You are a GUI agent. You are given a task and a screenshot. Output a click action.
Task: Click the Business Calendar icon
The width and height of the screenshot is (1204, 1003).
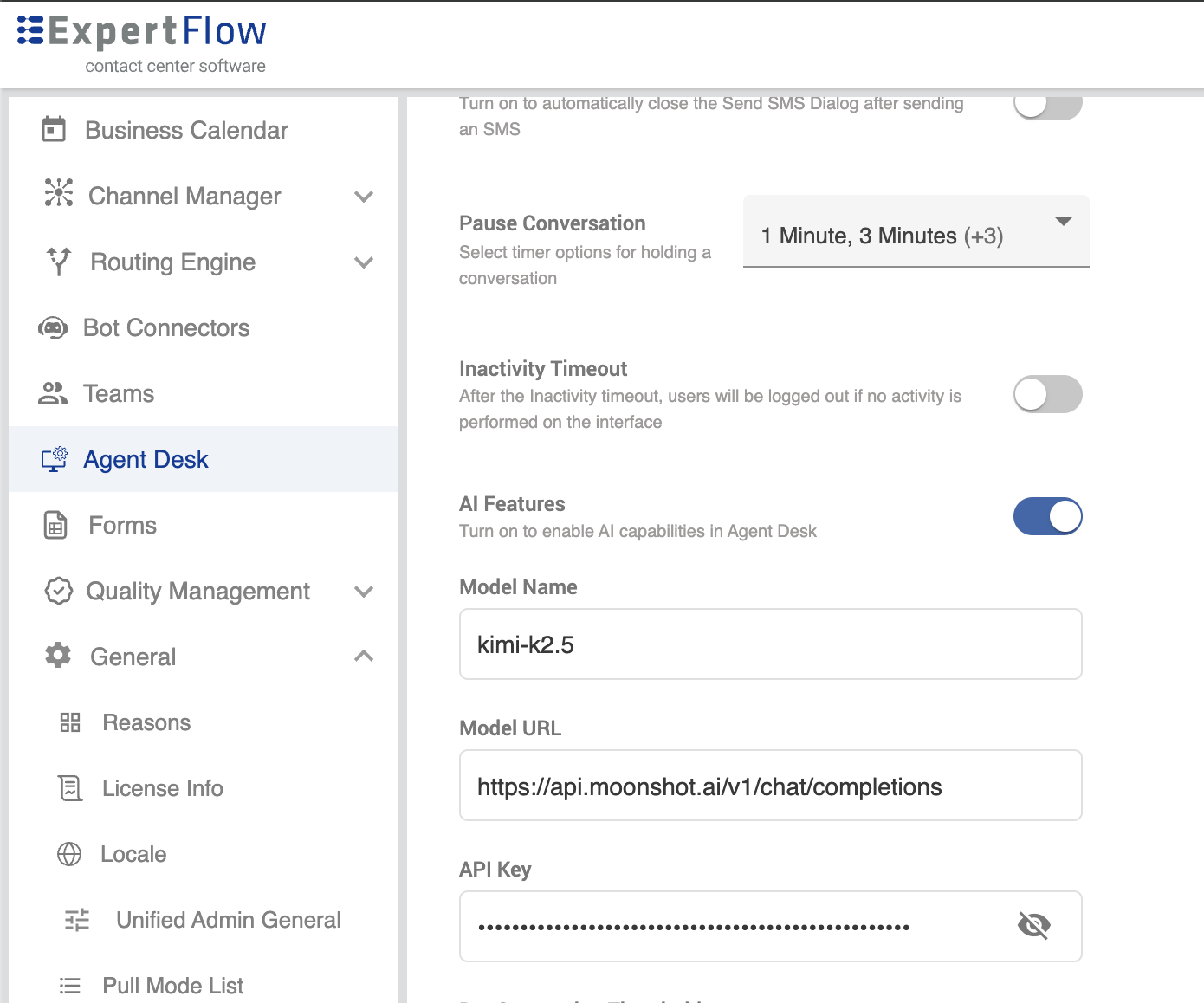pos(54,130)
